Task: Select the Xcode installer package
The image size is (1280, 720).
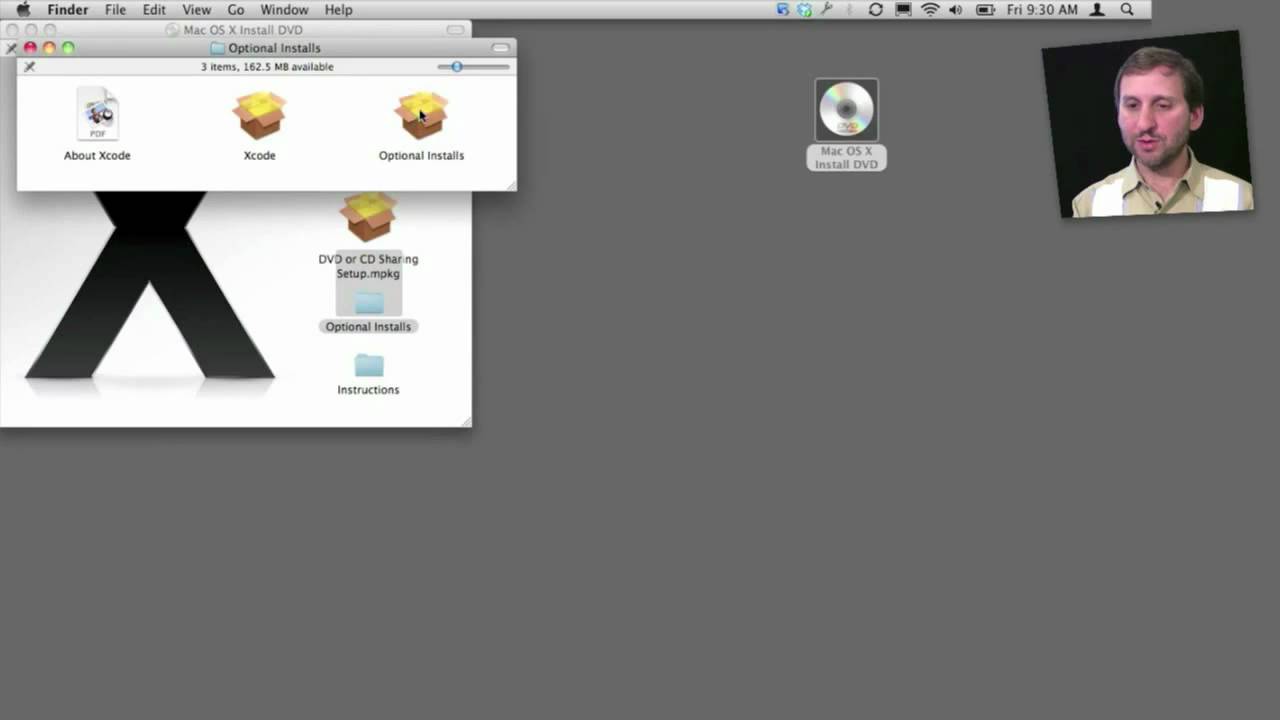Action: (x=259, y=115)
